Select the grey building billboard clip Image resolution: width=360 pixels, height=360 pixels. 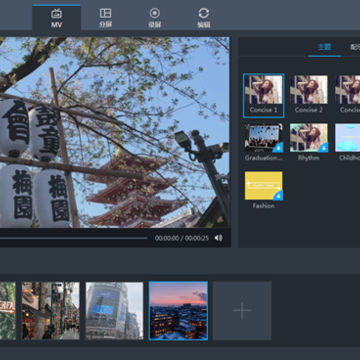114,311
